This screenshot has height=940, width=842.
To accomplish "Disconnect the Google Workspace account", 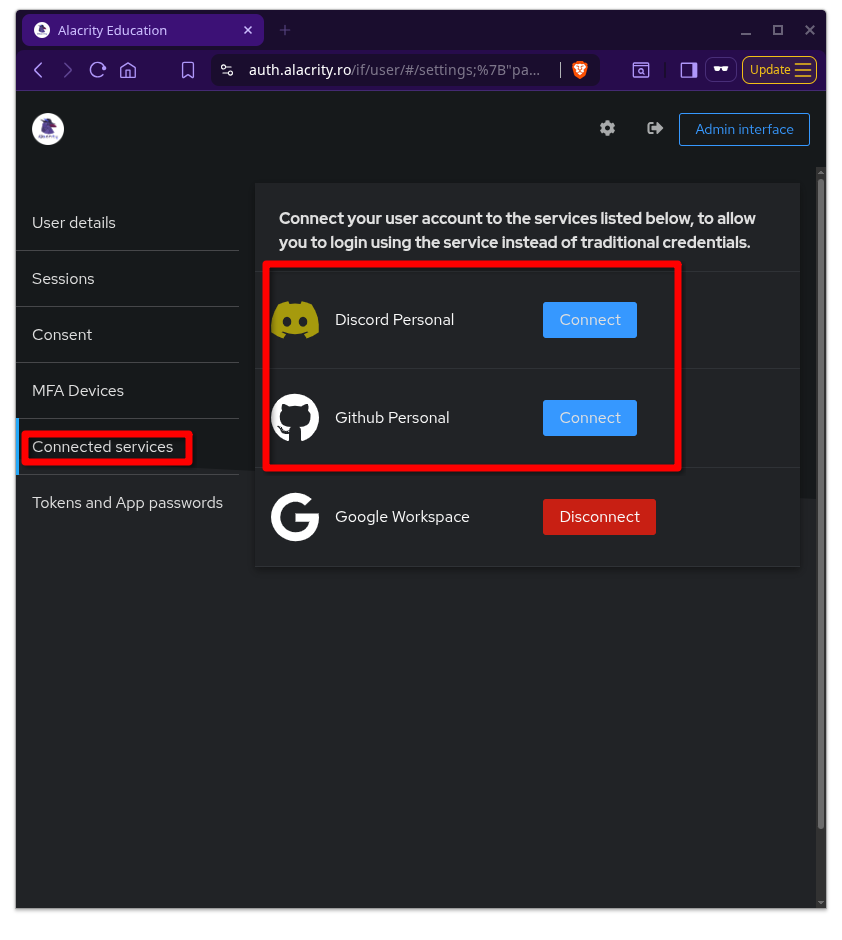I will tap(599, 517).
